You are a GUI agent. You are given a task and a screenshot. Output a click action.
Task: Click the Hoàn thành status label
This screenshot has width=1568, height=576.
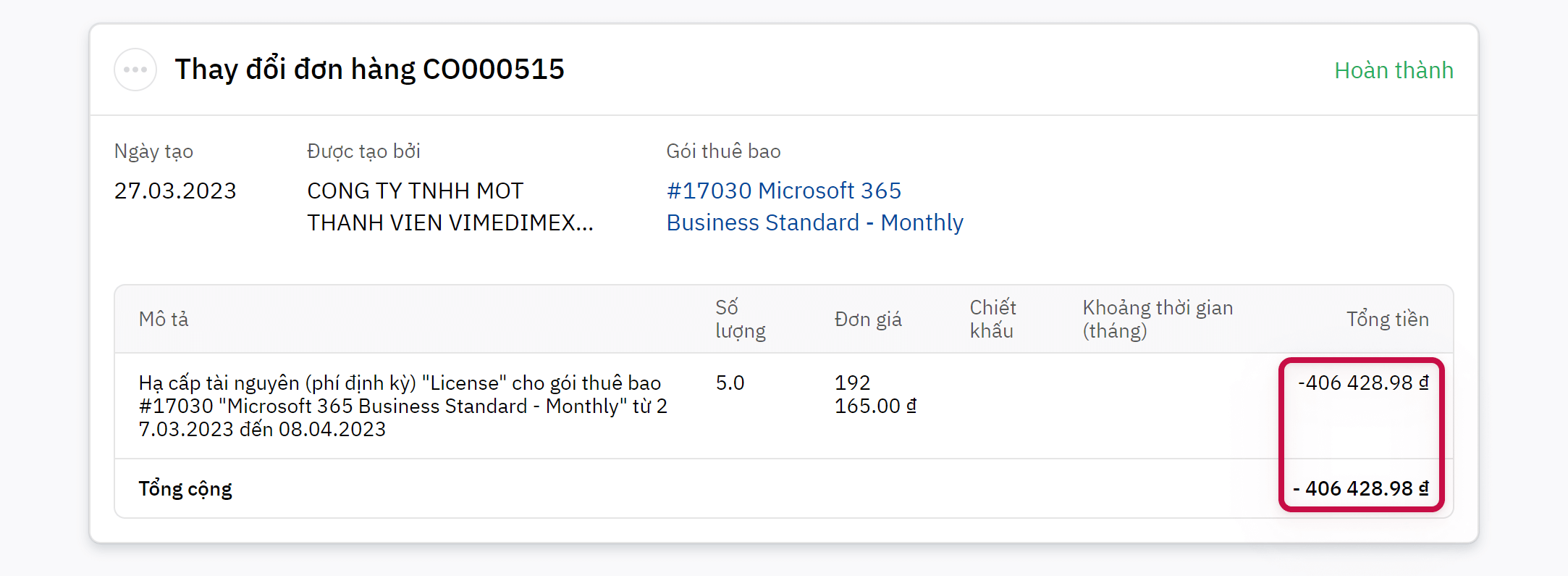(x=1393, y=70)
